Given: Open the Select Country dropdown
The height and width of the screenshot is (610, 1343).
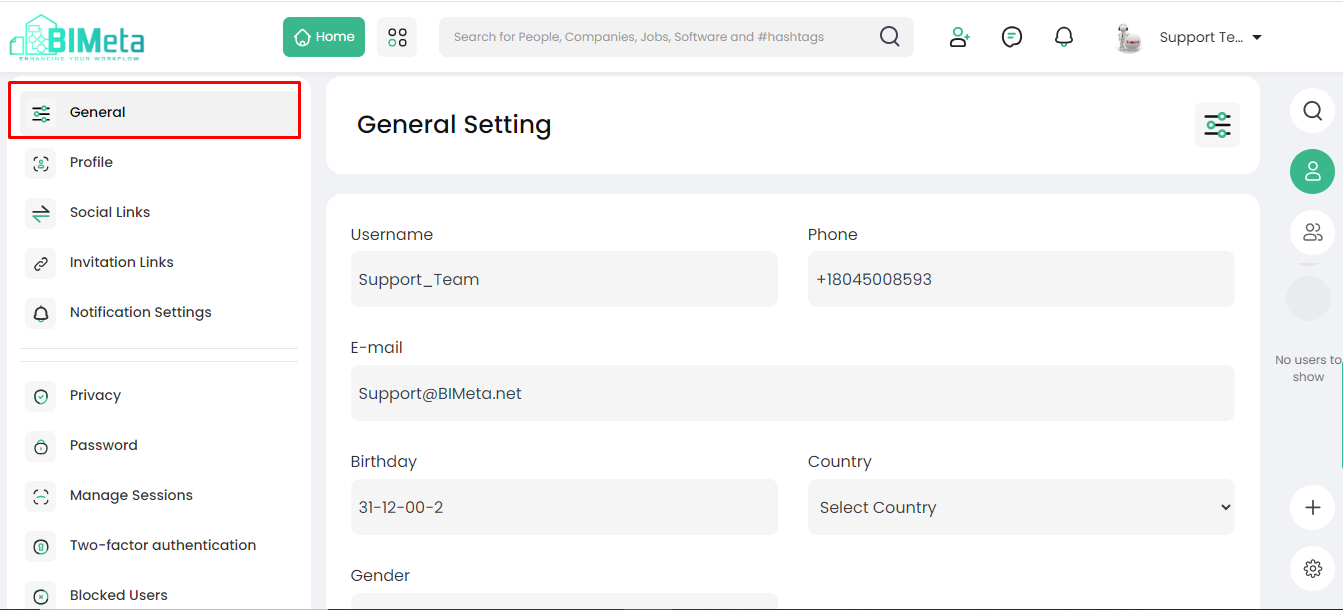Looking at the screenshot, I should (x=1021, y=507).
